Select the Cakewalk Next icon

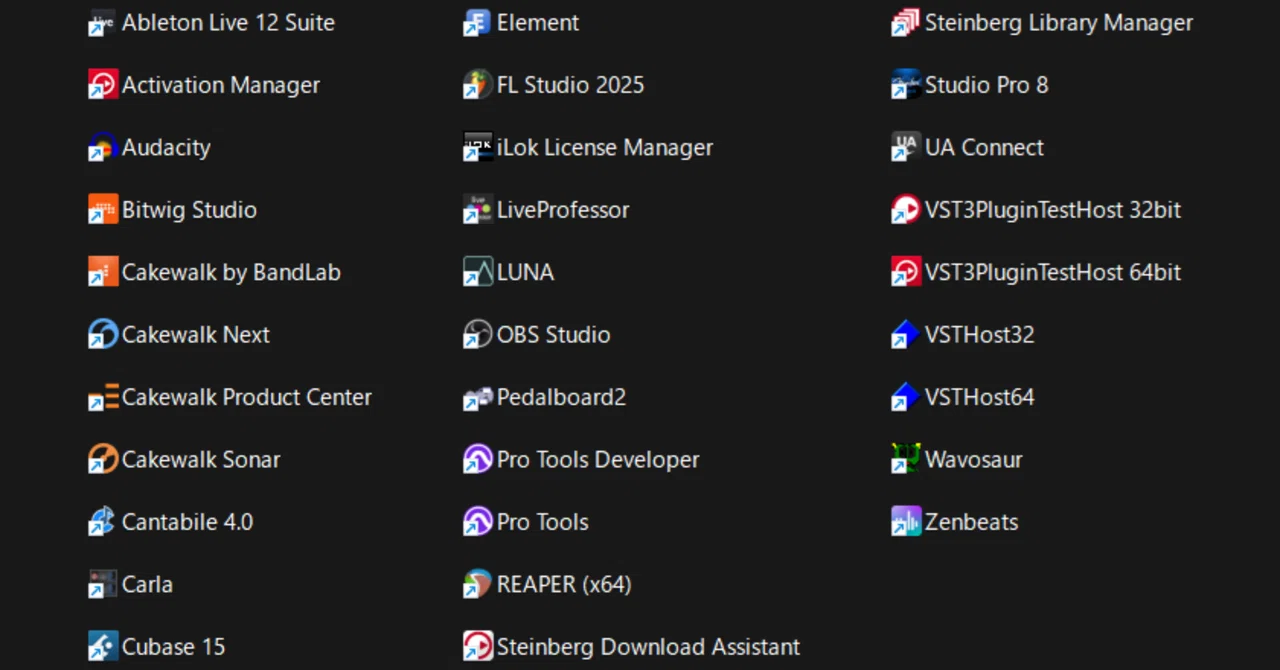[x=103, y=335]
